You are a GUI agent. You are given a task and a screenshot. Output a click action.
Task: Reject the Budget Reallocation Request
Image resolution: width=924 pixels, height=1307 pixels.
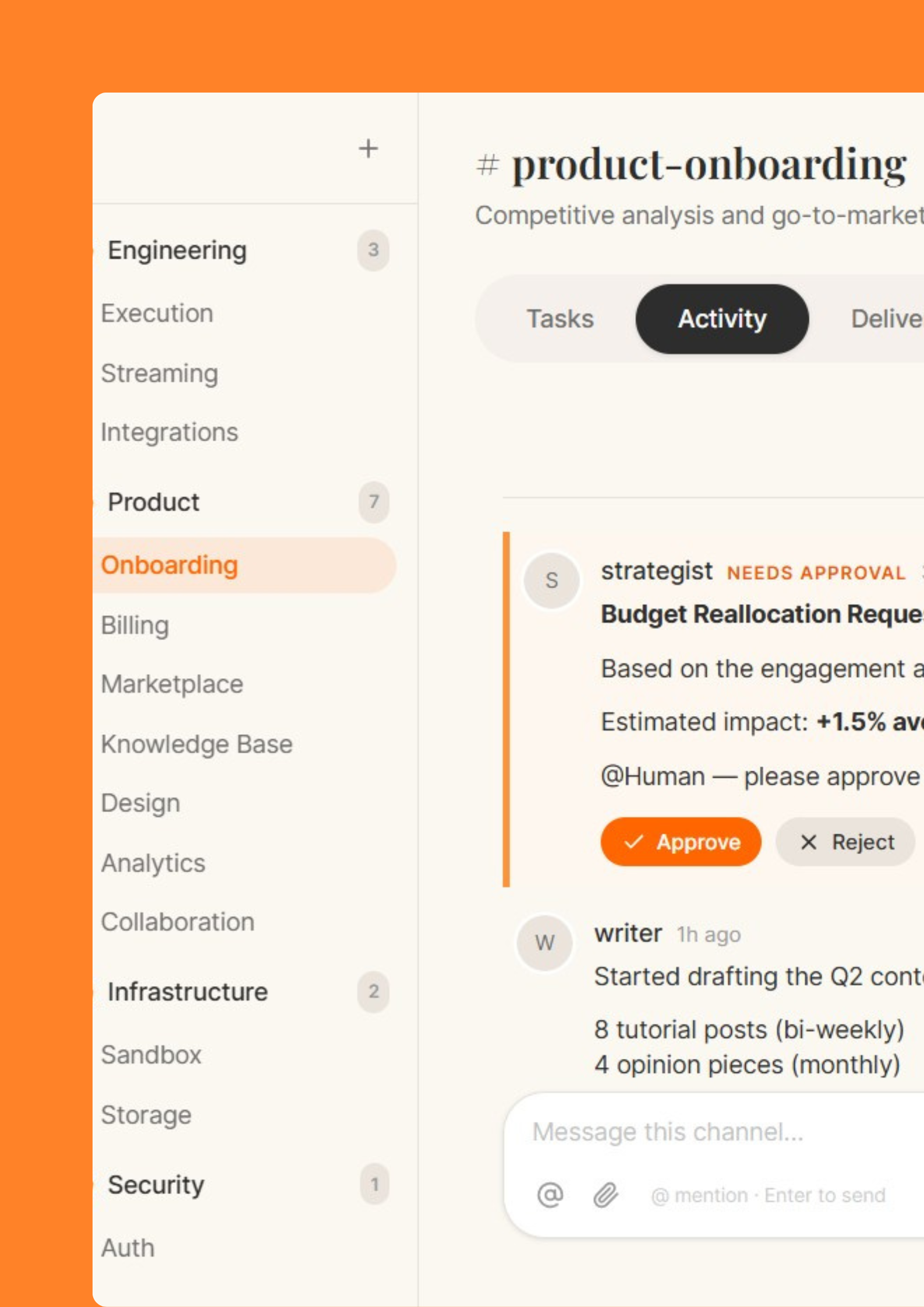click(845, 842)
